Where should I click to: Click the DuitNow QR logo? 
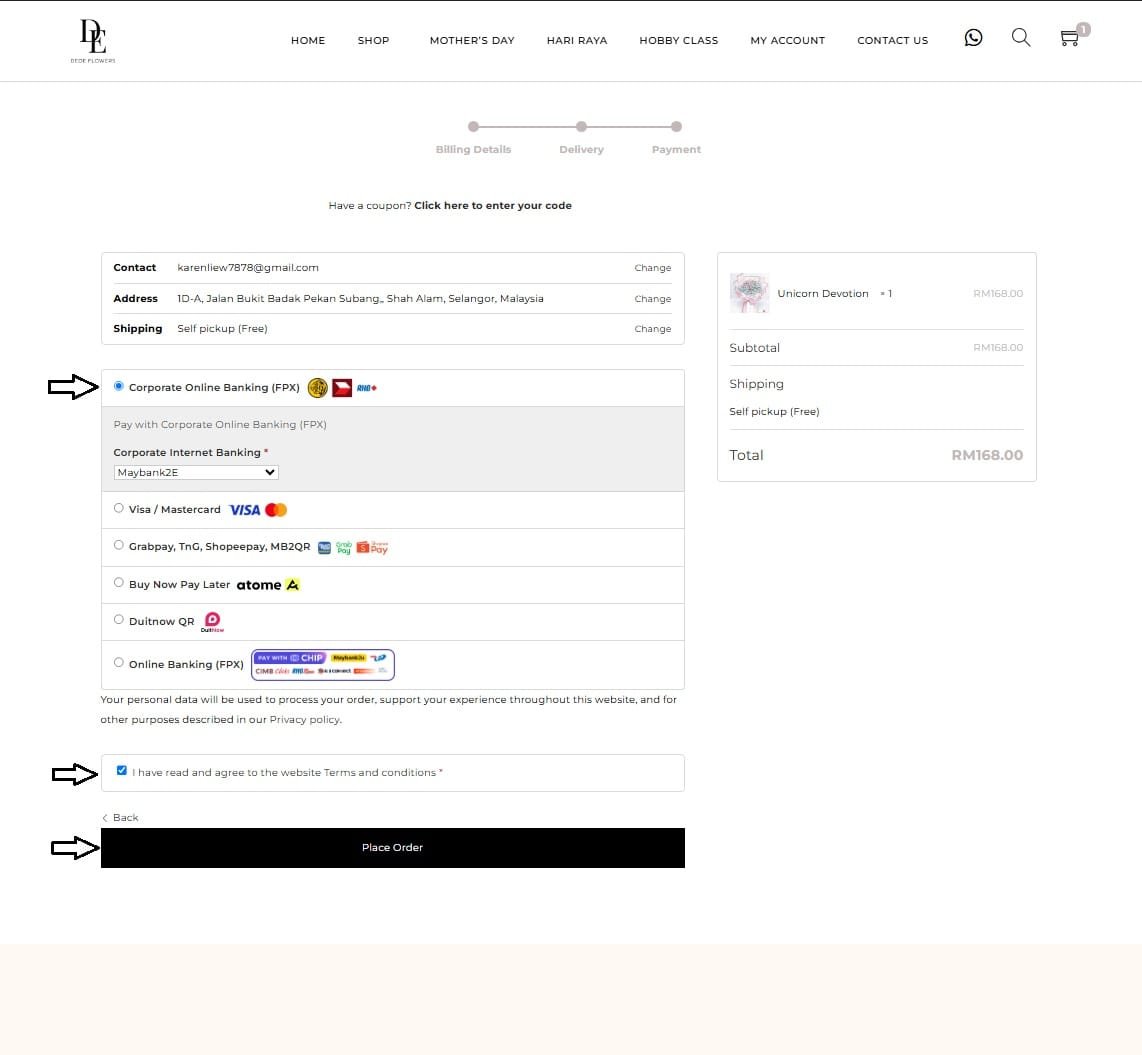[x=212, y=622]
